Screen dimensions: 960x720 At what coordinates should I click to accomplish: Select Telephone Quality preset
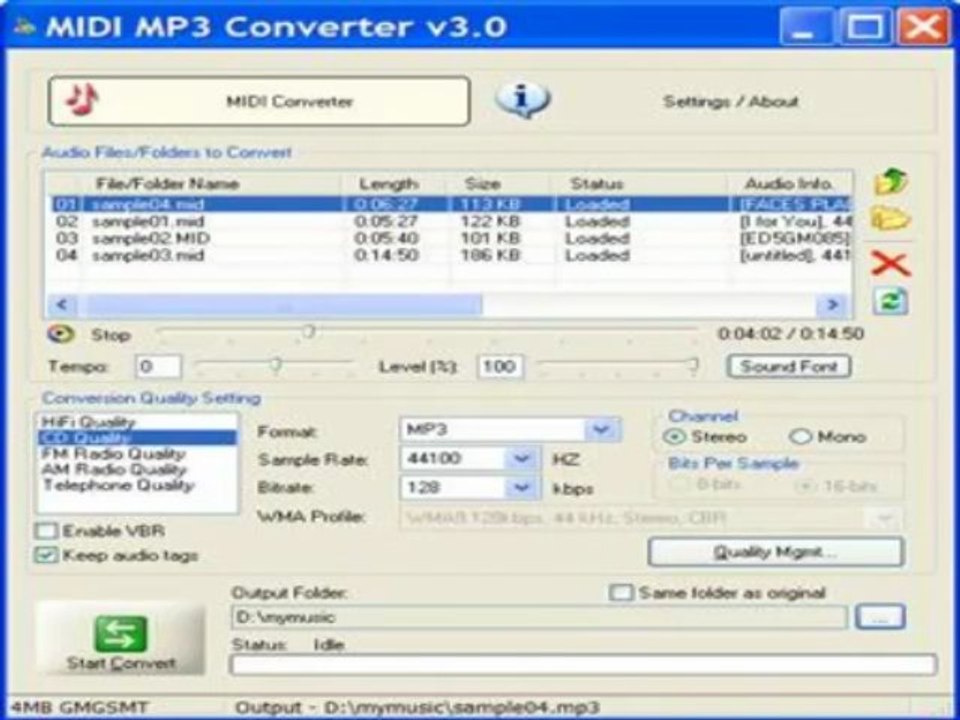137,486
